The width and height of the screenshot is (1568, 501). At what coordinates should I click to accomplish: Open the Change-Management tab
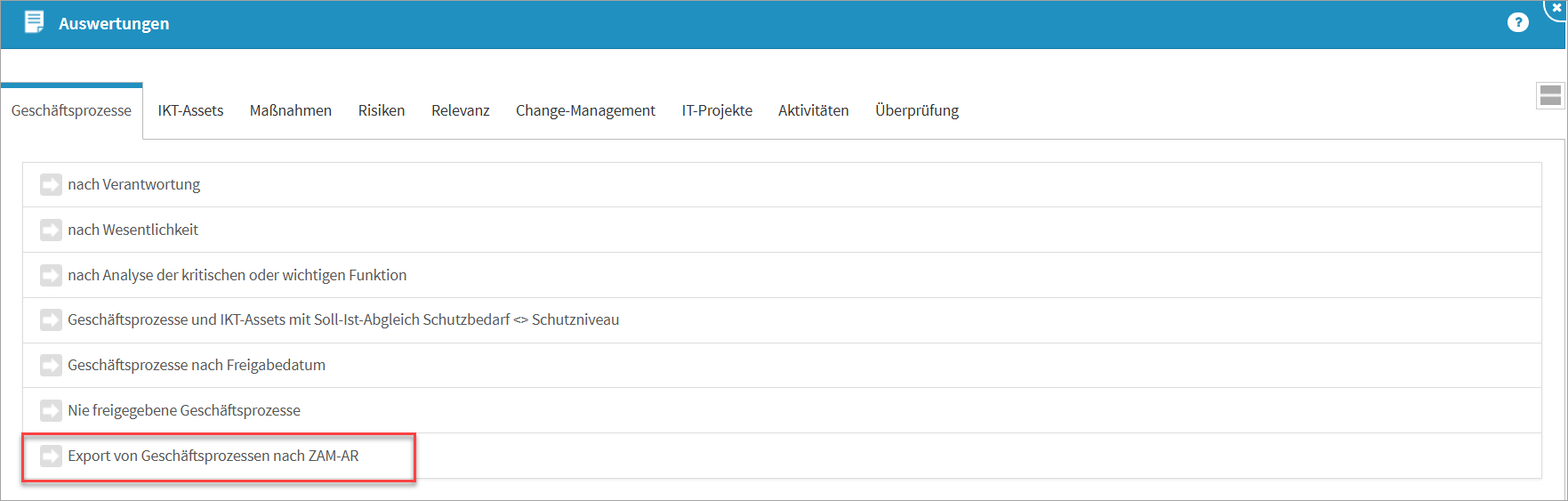point(585,111)
